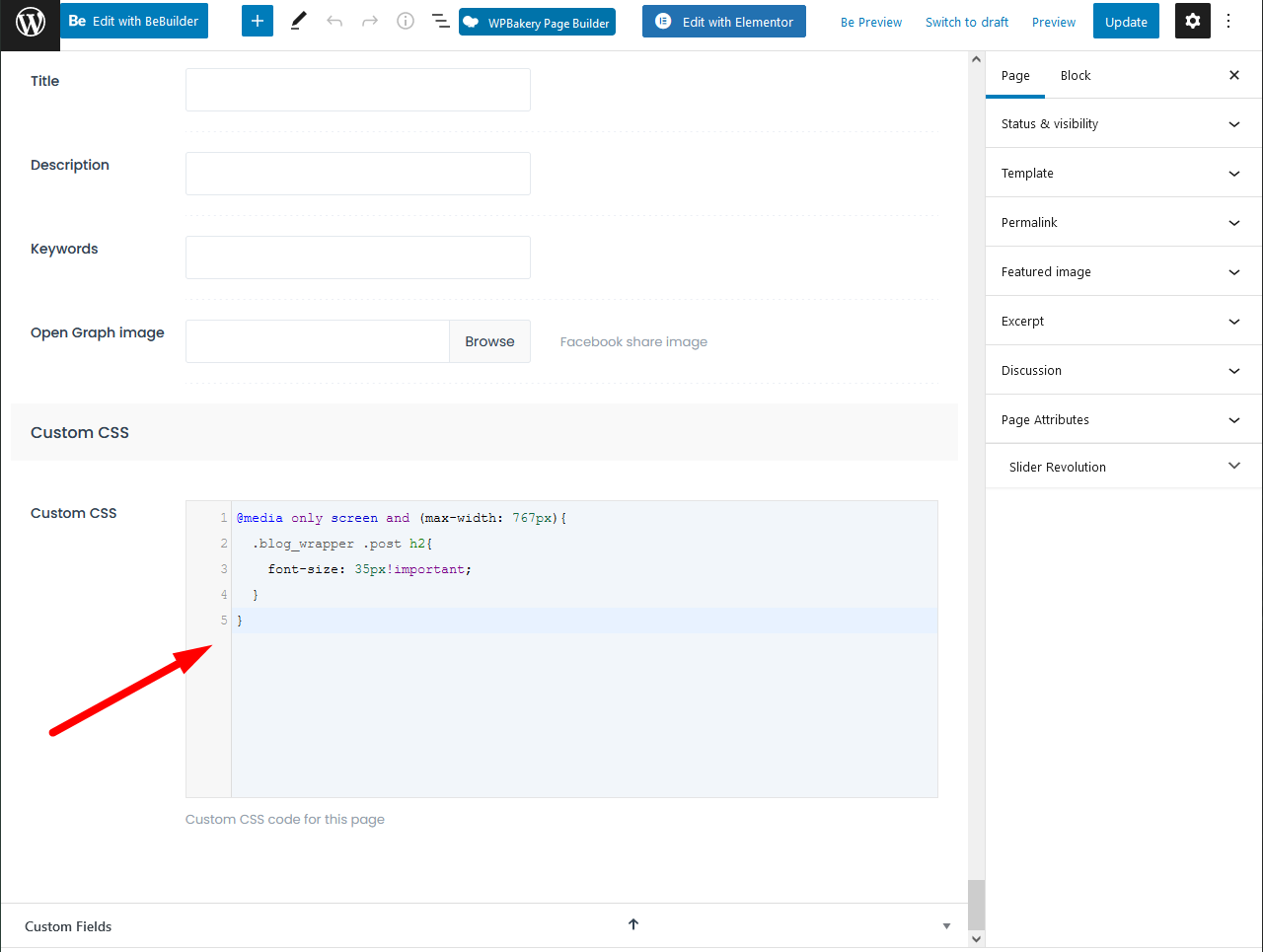
Task: Click the vertical scrollbar thumb
Action: pos(977,905)
